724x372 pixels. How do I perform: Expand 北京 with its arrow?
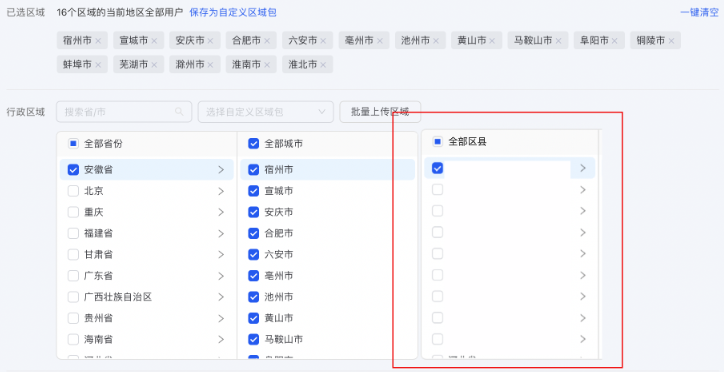(221, 191)
